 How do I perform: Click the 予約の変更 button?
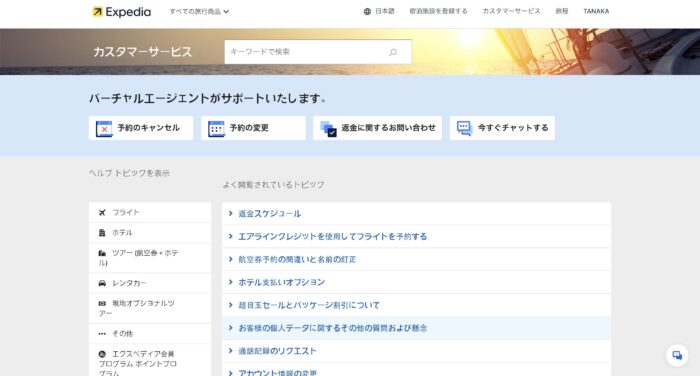point(253,128)
